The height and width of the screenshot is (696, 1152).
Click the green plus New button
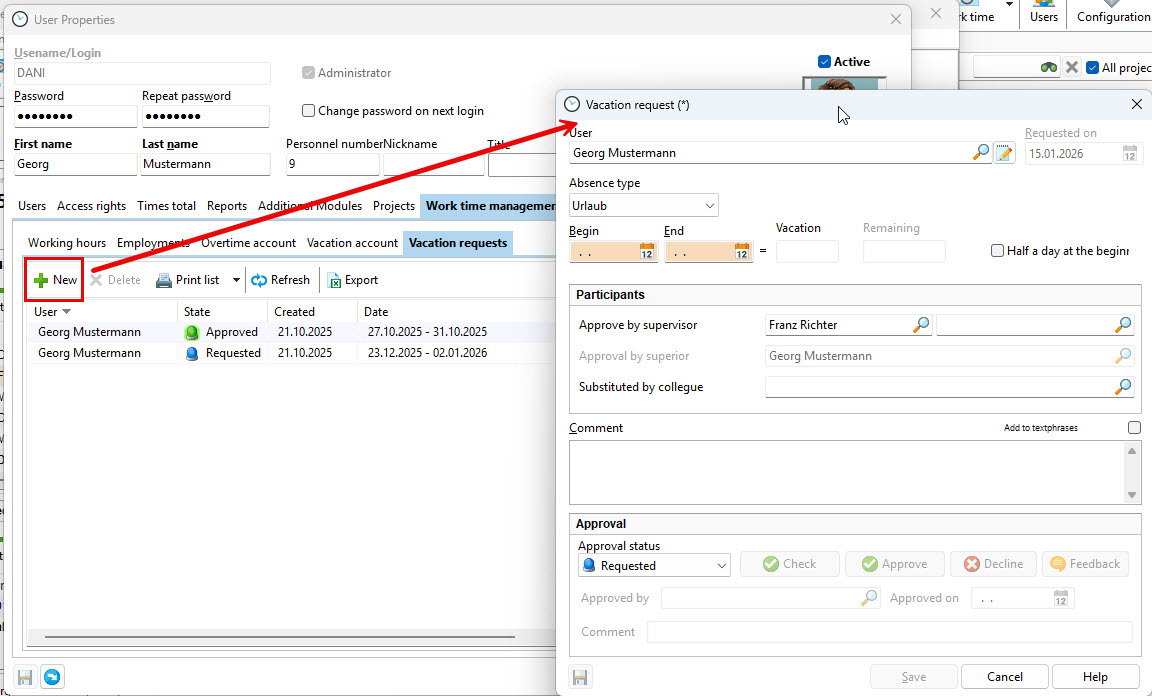point(54,280)
